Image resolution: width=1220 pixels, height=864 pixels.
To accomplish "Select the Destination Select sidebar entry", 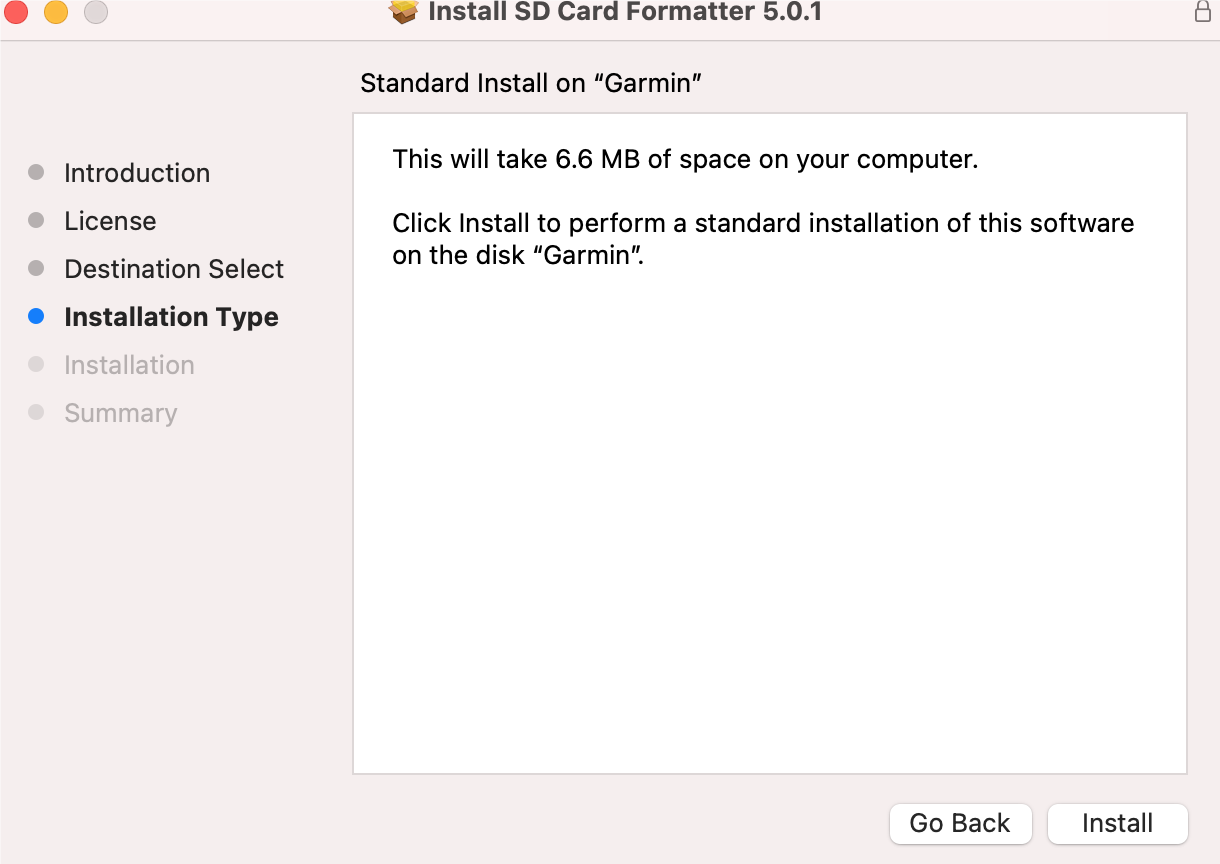I will [173, 268].
